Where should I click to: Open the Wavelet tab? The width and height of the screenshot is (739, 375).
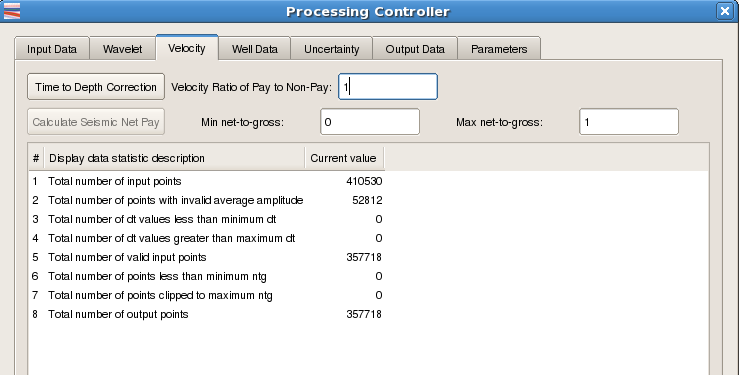point(123,49)
